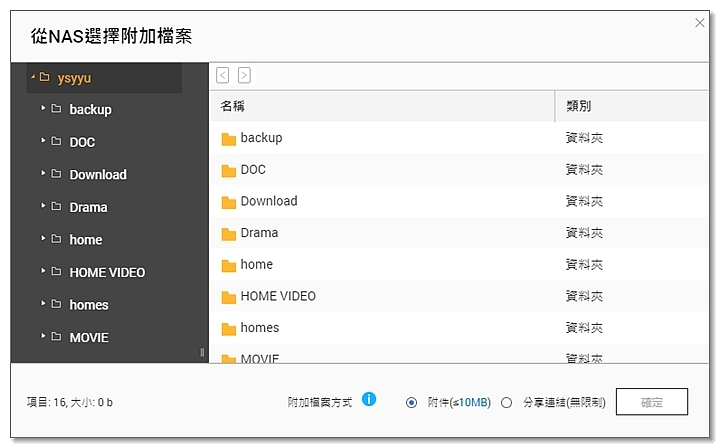Click the HOME VIDEO folder icon in list
The width and height of the screenshot is (720, 448).
(228, 297)
